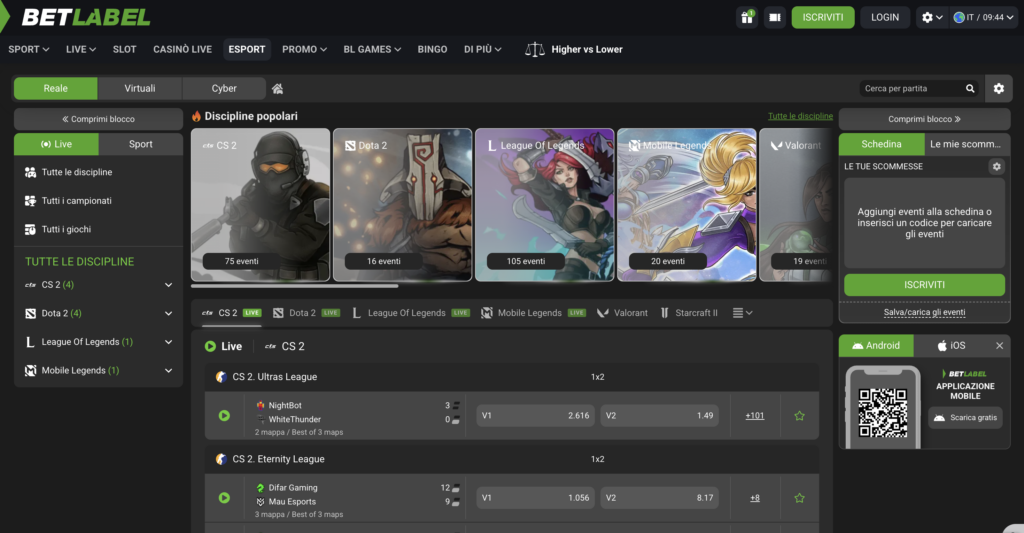Add NightBot match to favorites star
Image resolution: width=1024 pixels, height=533 pixels.
[799, 415]
